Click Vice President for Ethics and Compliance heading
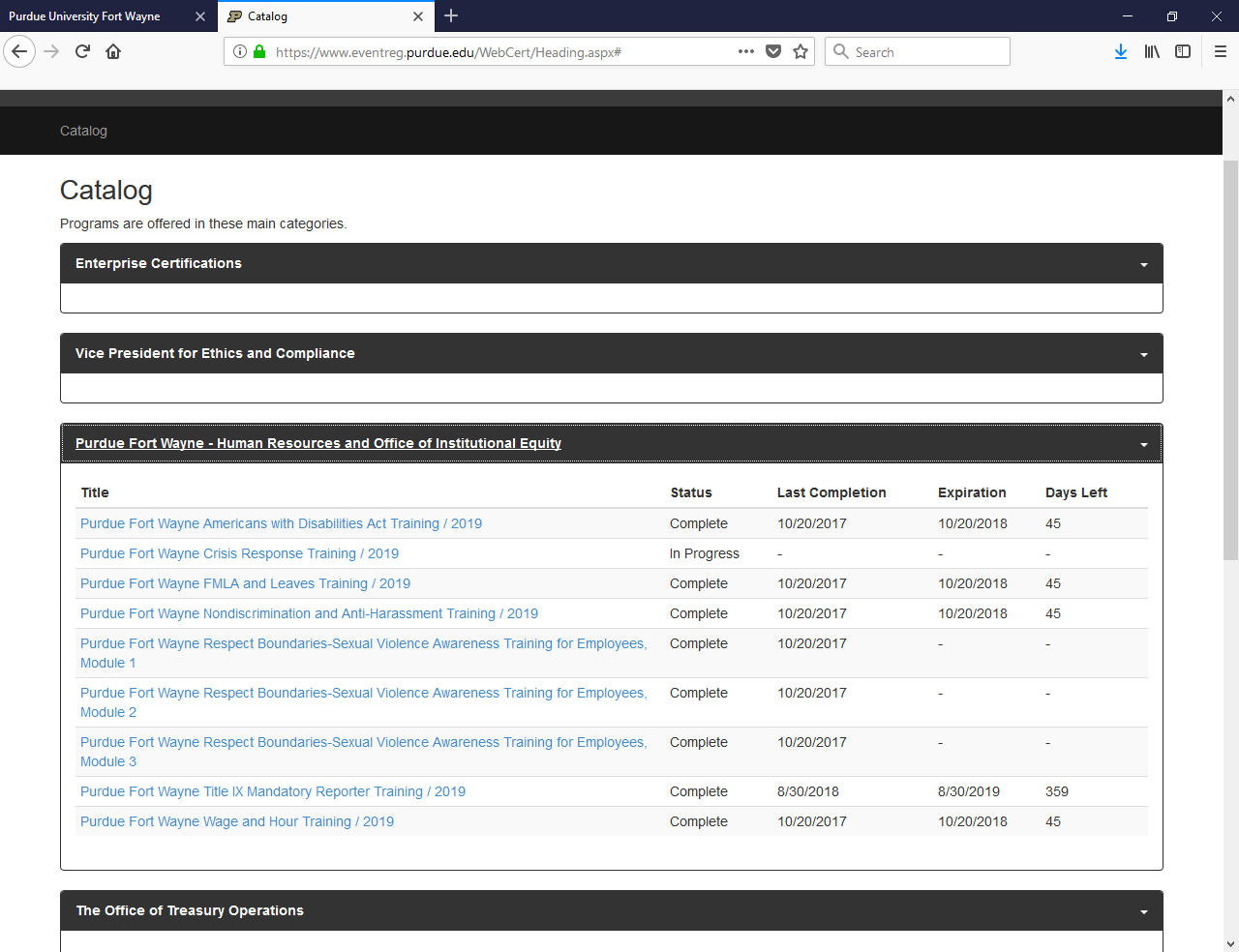1239x952 pixels. tap(215, 353)
